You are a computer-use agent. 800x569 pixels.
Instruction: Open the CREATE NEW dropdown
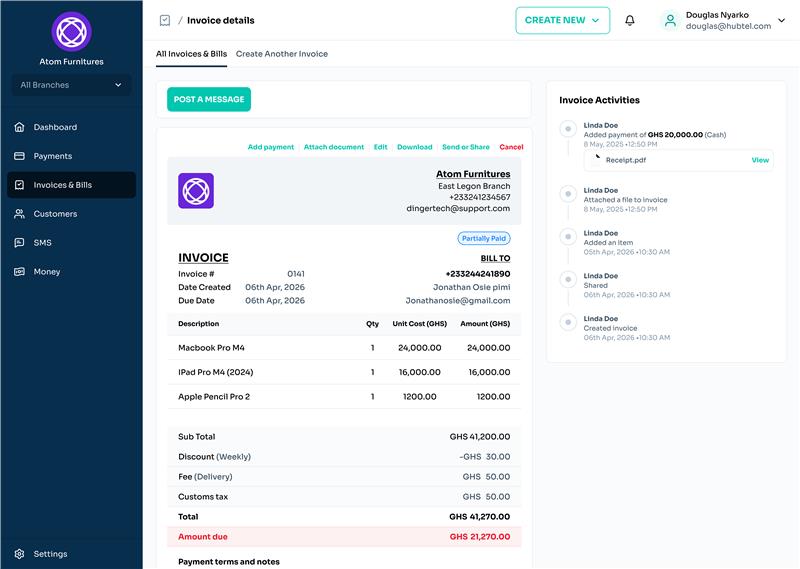click(x=562, y=20)
